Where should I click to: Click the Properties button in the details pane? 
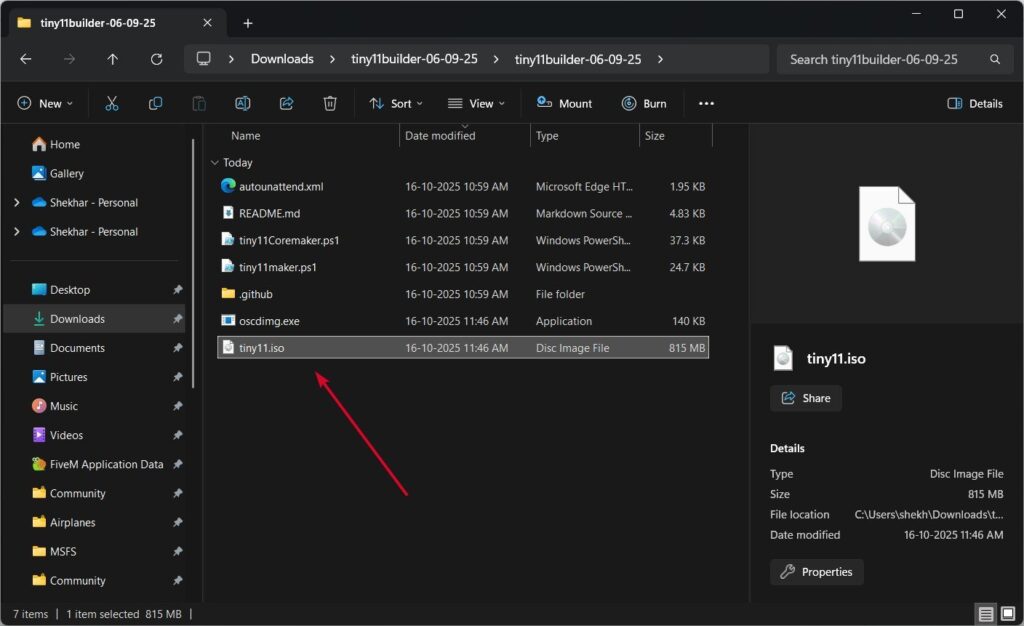point(816,571)
